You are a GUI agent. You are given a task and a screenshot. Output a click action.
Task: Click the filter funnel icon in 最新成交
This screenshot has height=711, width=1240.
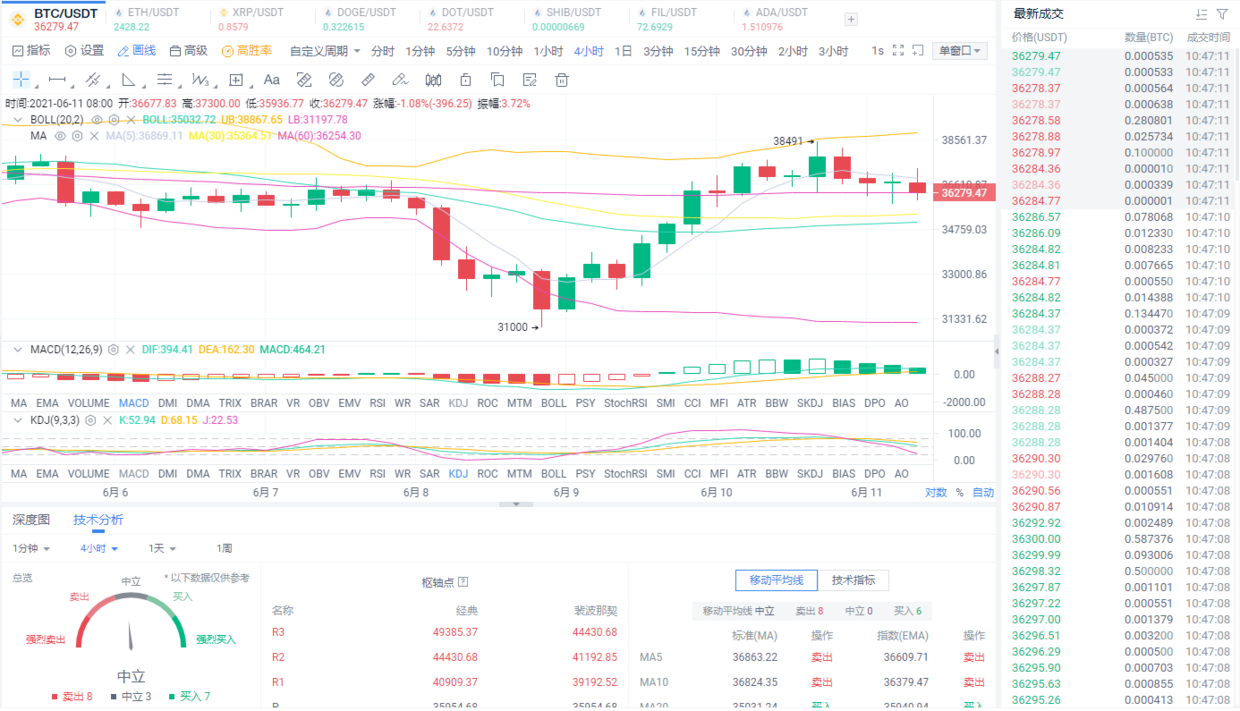pyautogui.click(x=1222, y=14)
